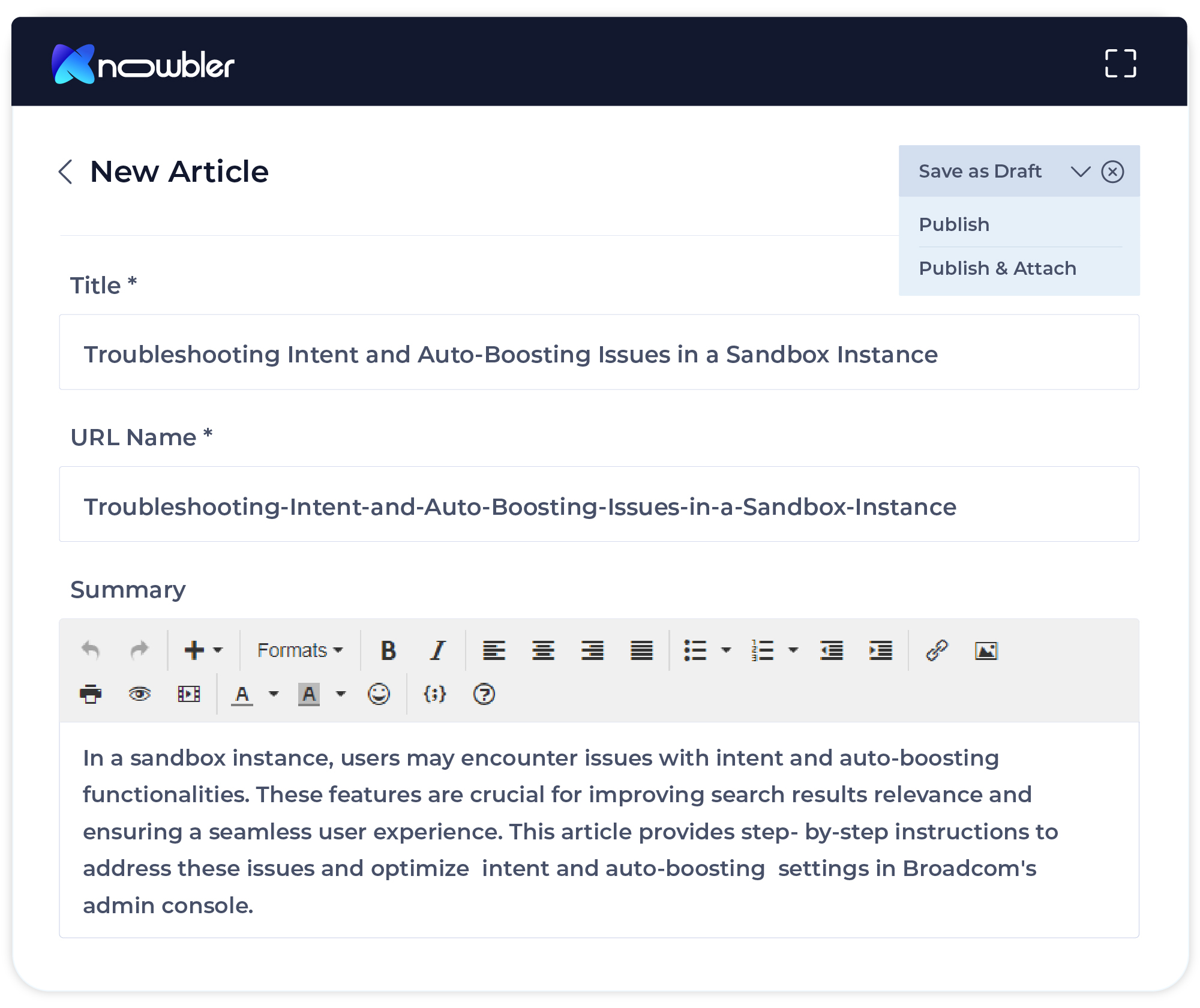Click into the Summary text area

(599, 830)
